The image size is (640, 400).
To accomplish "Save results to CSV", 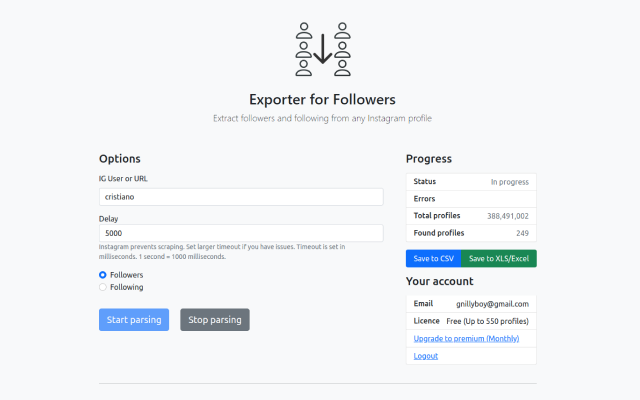I will tap(434, 259).
